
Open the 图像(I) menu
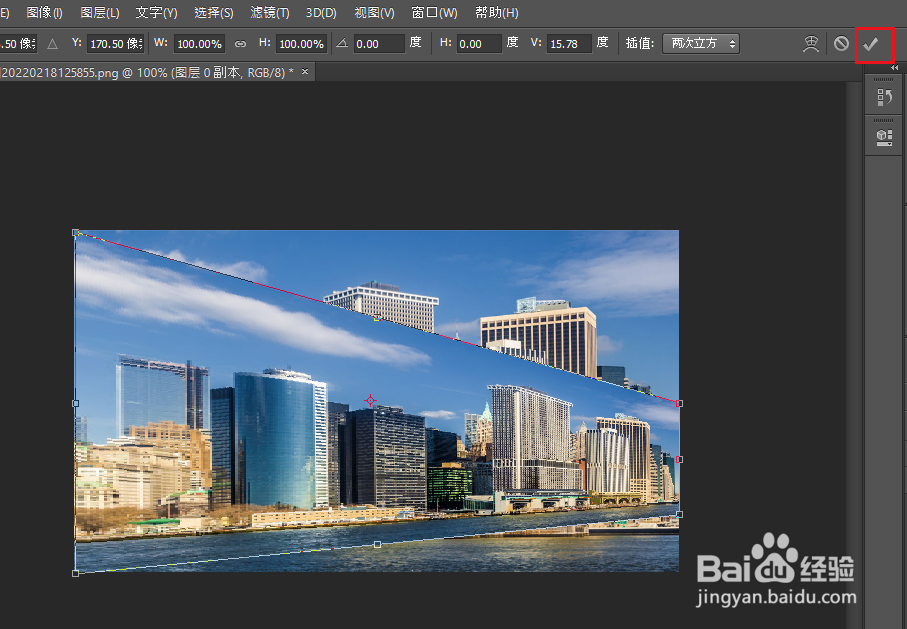pyautogui.click(x=45, y=13)
